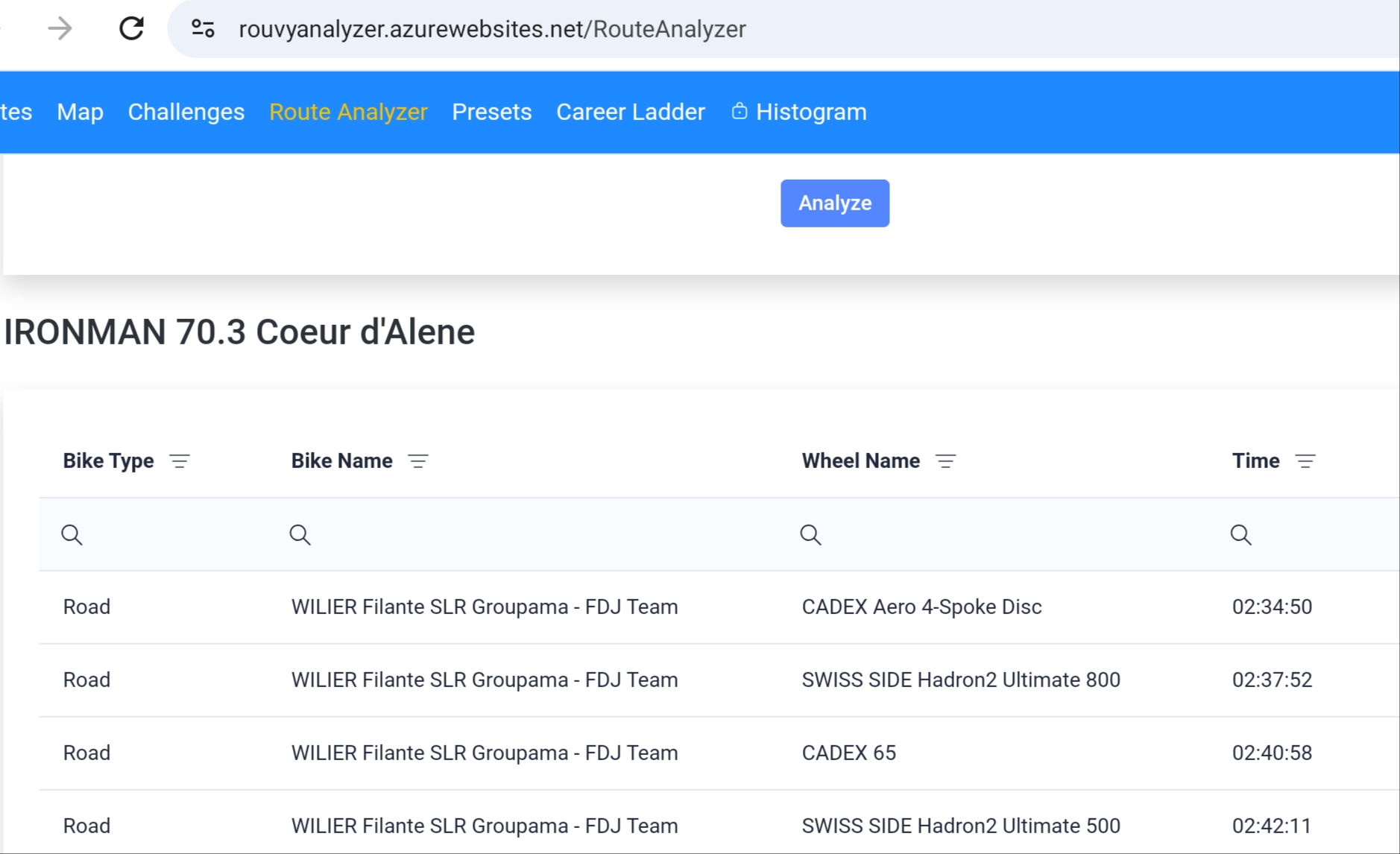
Task: Click the address bar URL
Action: click(x=492, y=29)
